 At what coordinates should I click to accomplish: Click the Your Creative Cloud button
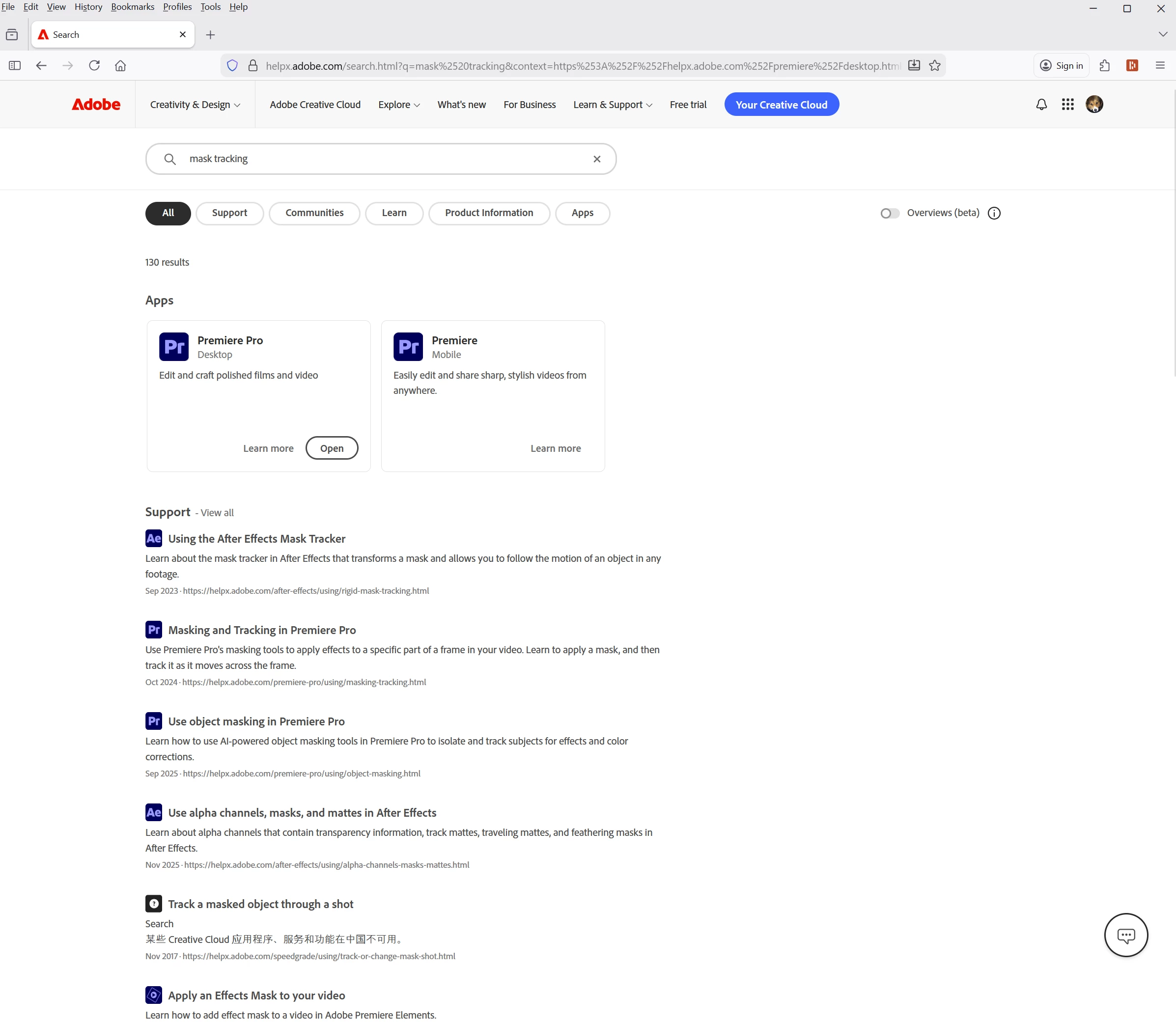[782, 105]
